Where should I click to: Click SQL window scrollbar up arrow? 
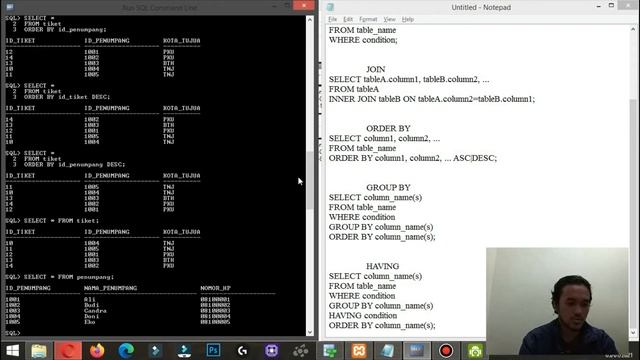pos(310,20)
